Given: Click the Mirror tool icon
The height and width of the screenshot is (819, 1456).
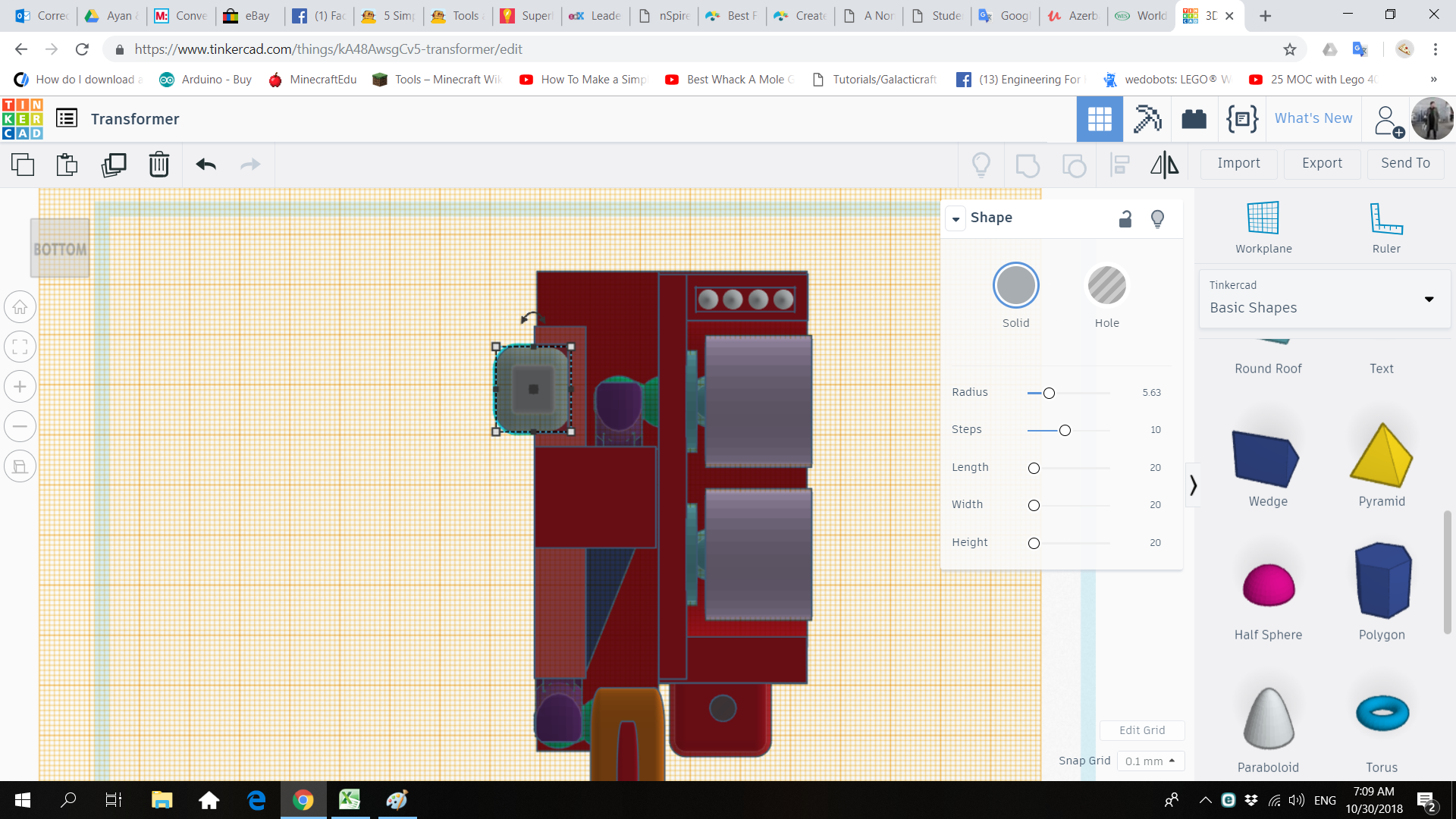Looking at the screenshot, I should 1164,165.
